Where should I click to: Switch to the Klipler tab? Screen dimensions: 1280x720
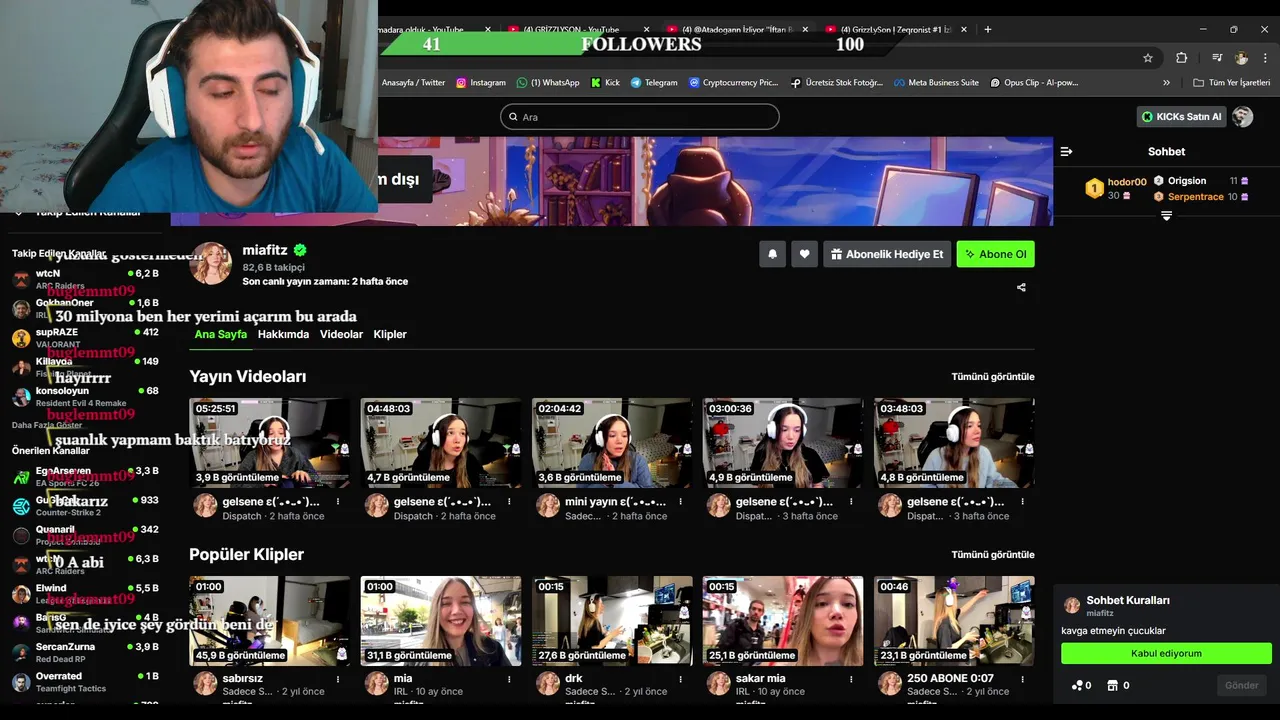pyautogui.click(x=390, y=334)
